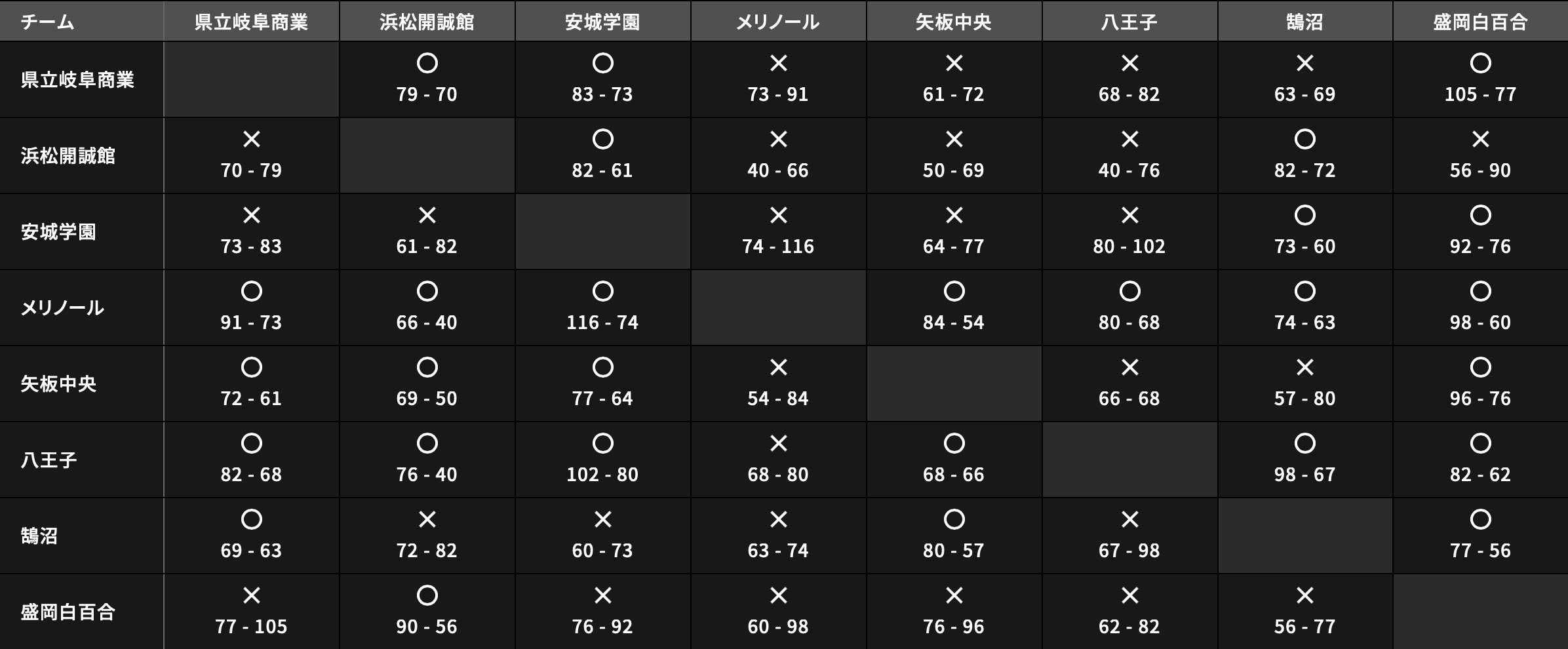Select the 鵠沼 row label
The image size is (1568, 649).
click(39, 536)
